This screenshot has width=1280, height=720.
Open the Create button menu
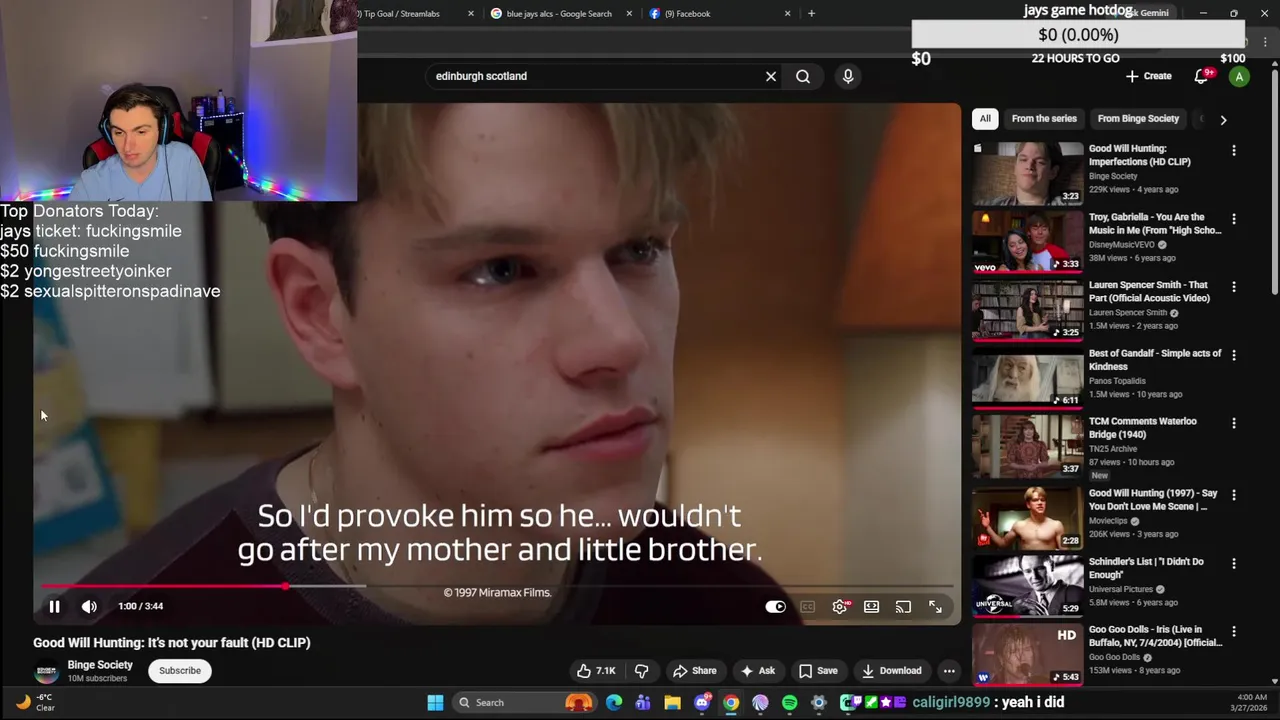coord(1148,76)
